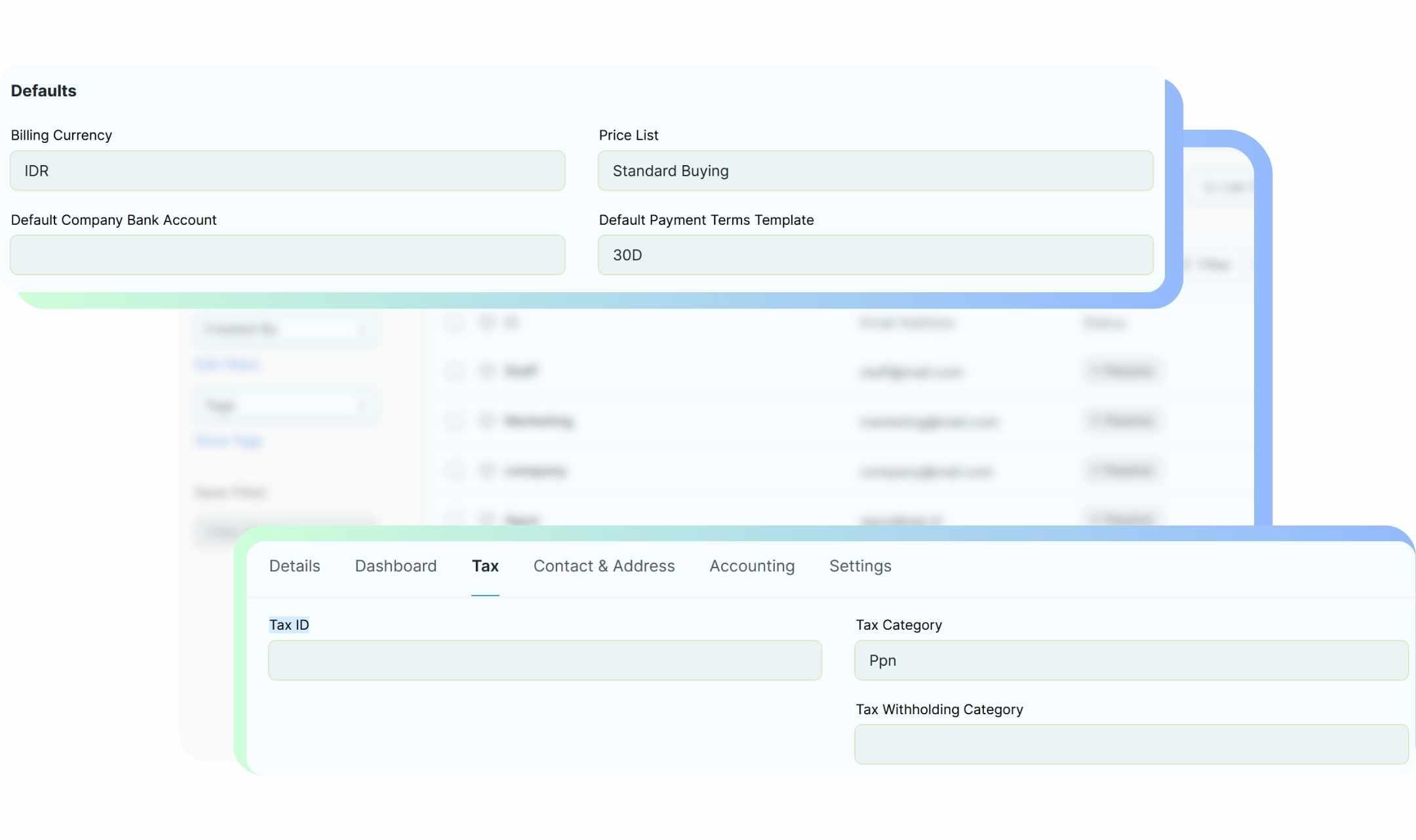Switch to the Details tab
This screenshot has width=1416, height=840.
point(294,566)
